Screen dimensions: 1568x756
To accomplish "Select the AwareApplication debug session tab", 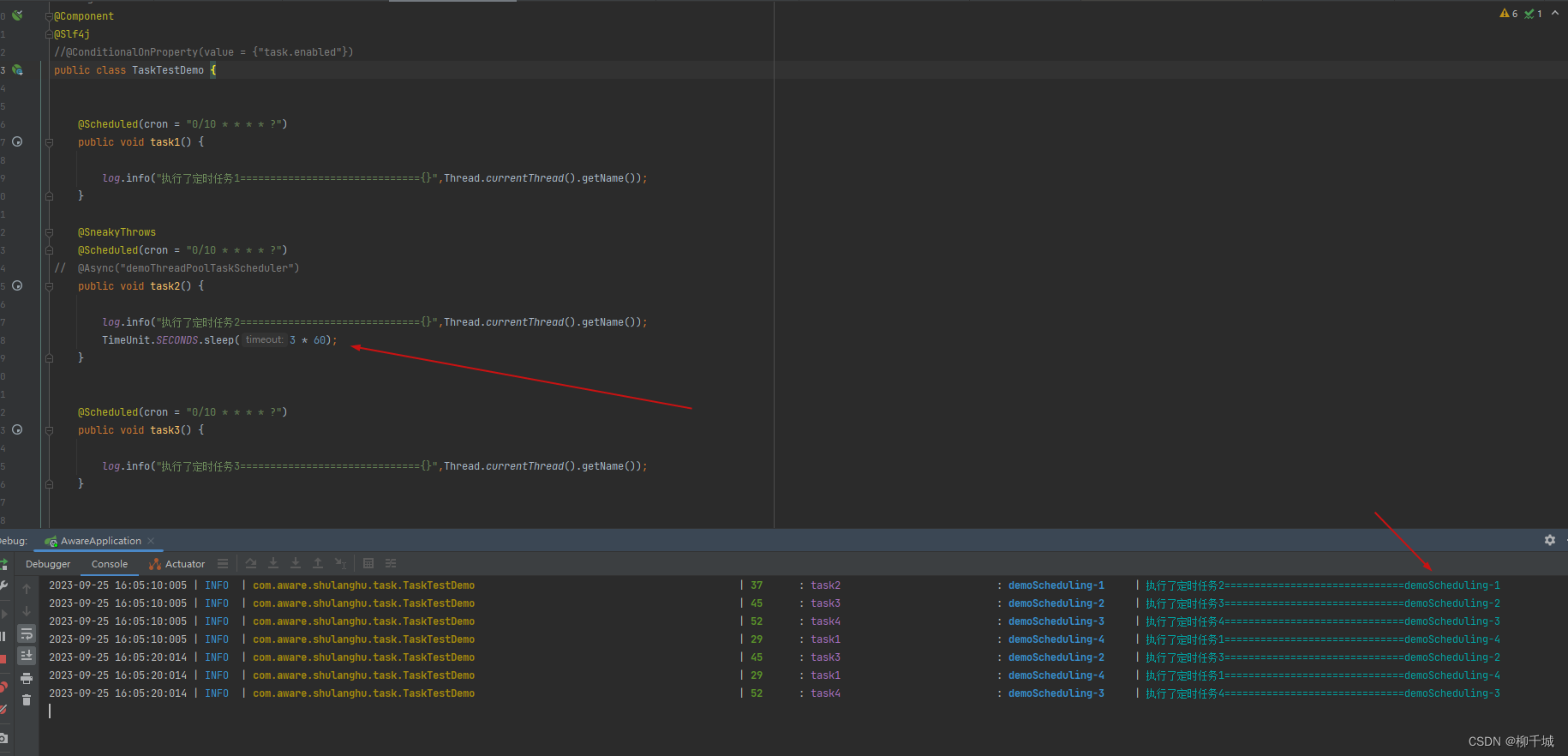I will (x=100, y=541).
